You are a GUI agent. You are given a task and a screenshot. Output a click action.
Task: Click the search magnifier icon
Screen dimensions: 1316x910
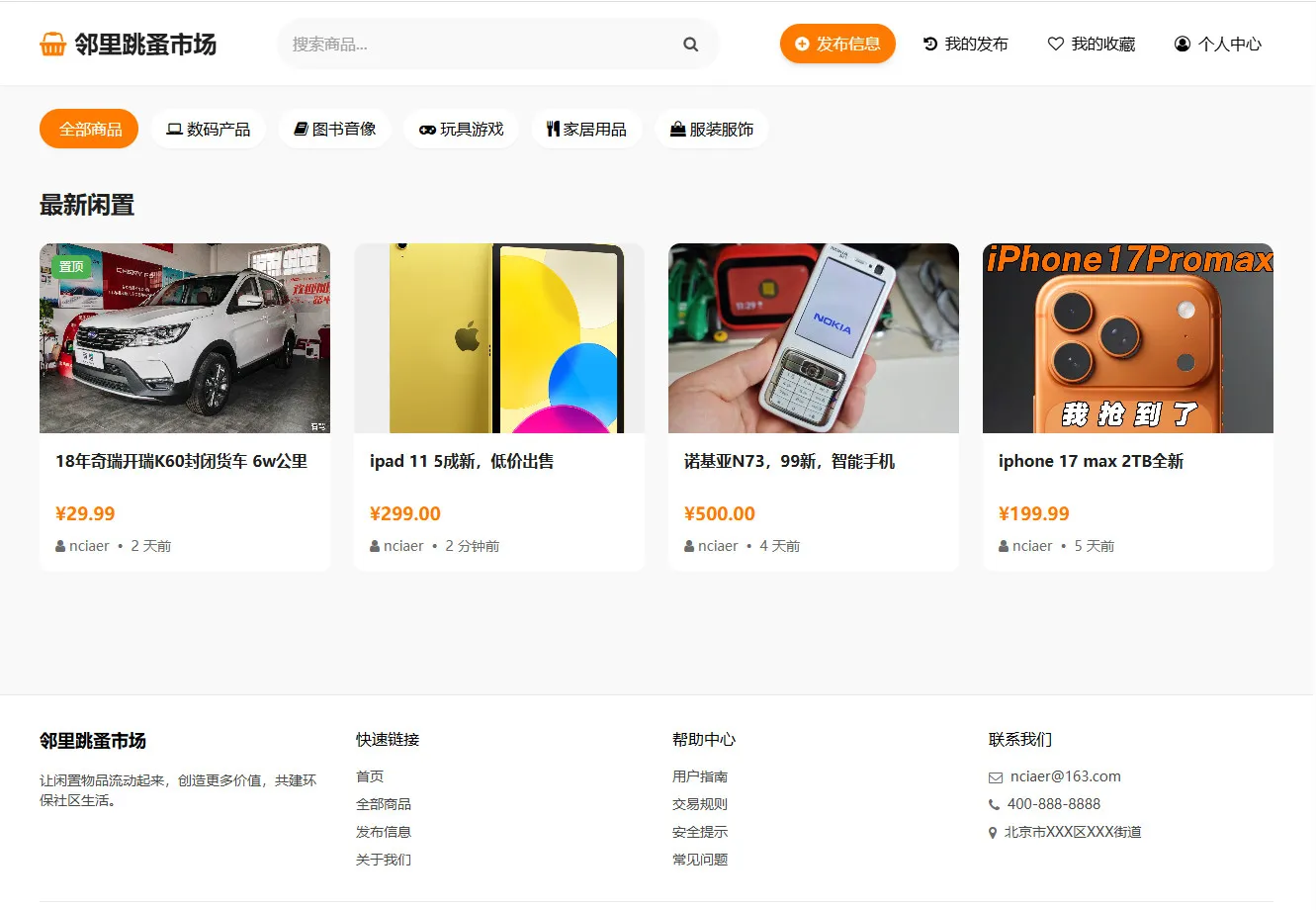point(690,45)
